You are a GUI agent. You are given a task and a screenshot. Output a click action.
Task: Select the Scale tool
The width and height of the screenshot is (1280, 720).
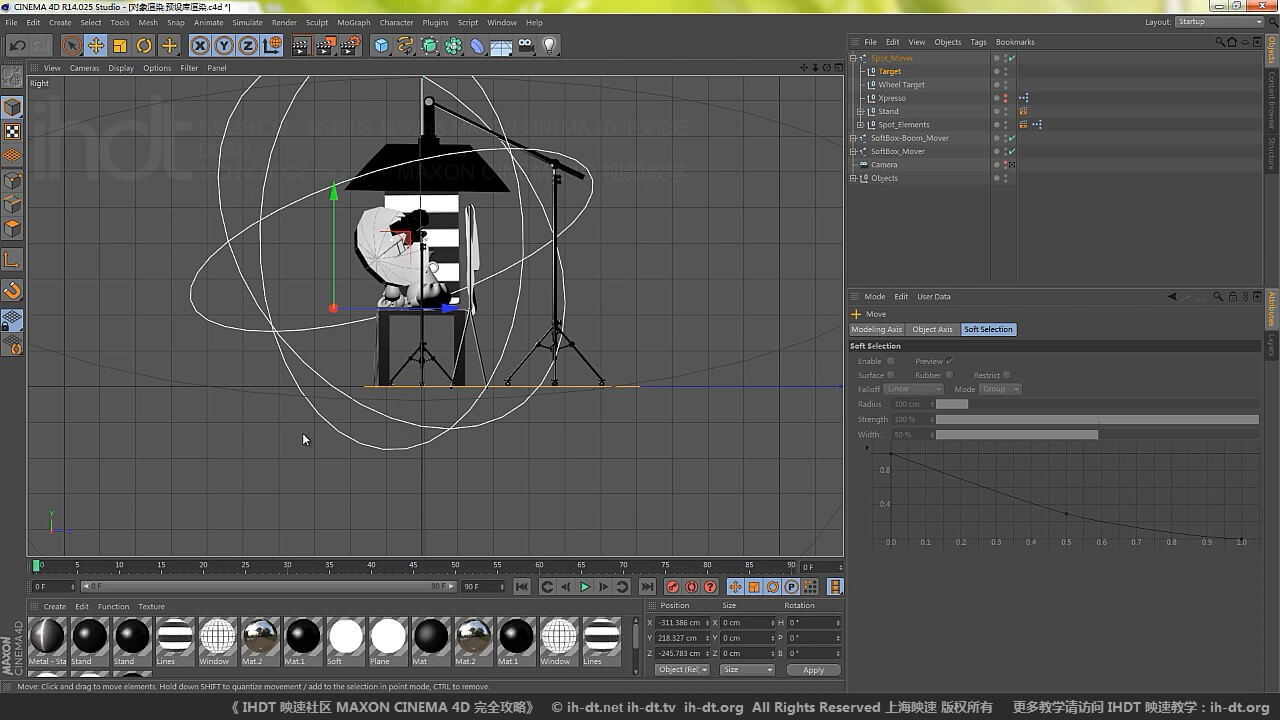(120, 45)
